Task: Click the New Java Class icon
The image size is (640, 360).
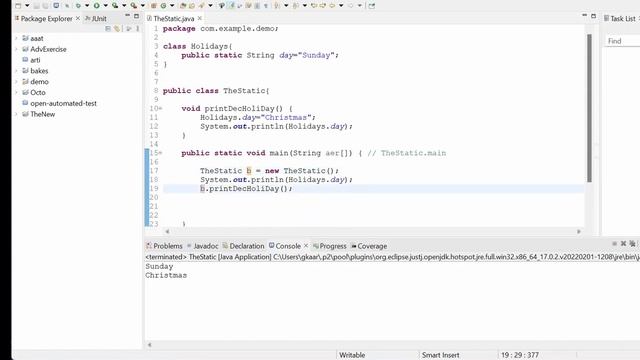Action: (x=164, y=6)
